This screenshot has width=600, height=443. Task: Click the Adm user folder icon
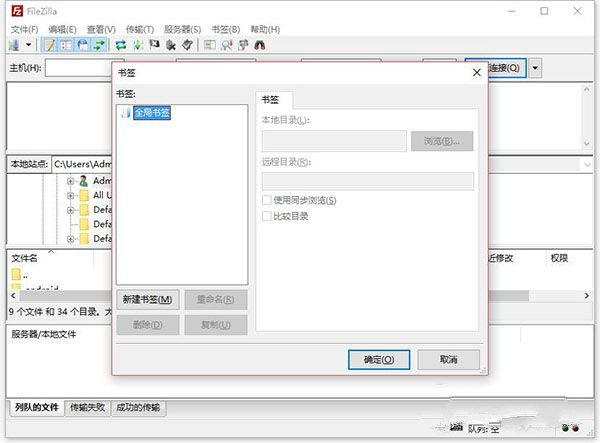click(x=84, y=181)
